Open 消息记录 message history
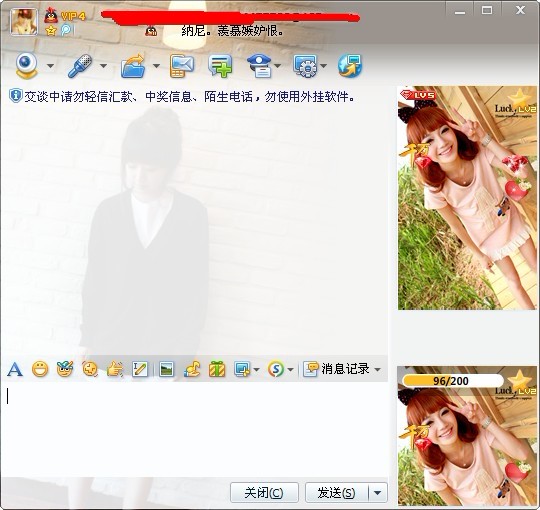Viewport: 540px width, 510px height. coord(336,369)
